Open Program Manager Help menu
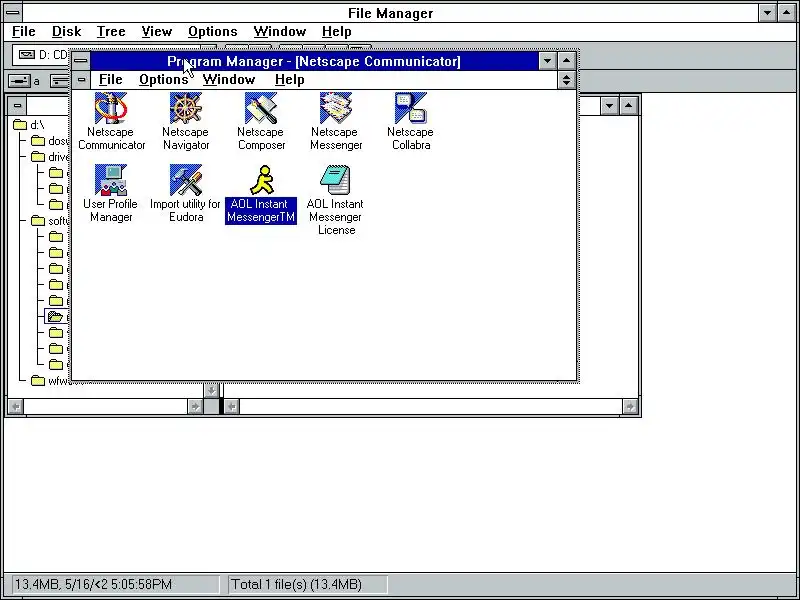Image resolution: width=800 pixels, height=600 pixels. coord(289,80)
